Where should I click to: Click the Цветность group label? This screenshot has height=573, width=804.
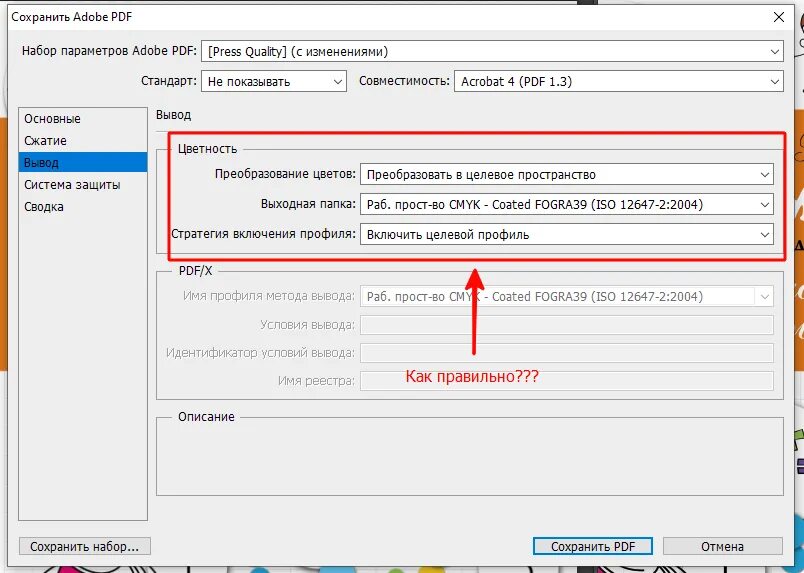coord(207,149)
